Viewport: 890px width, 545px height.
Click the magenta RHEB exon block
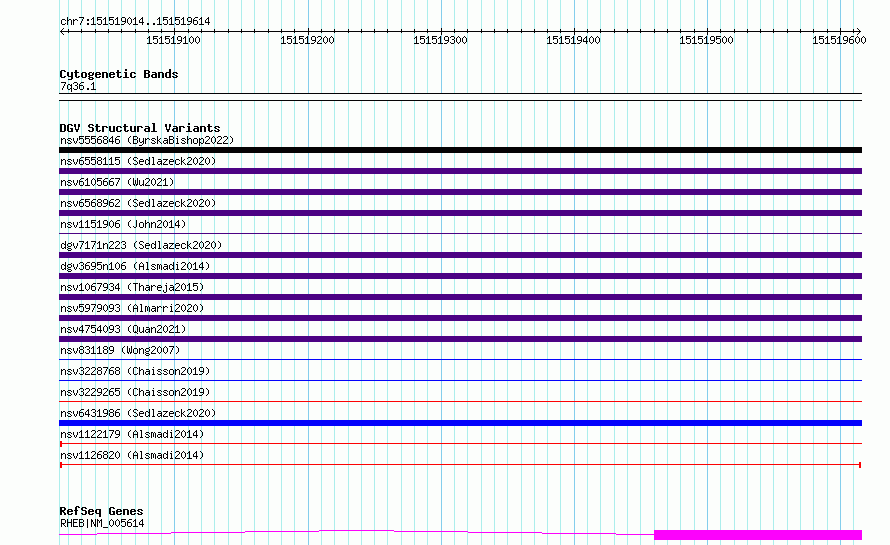(758, 535)
